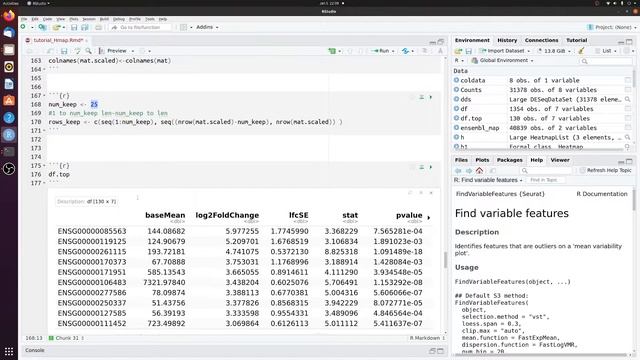Save workspace icon in Environment pane
The width and height of the screenshot is (640, 360).
pyautogui.click(x=469, y=51)
